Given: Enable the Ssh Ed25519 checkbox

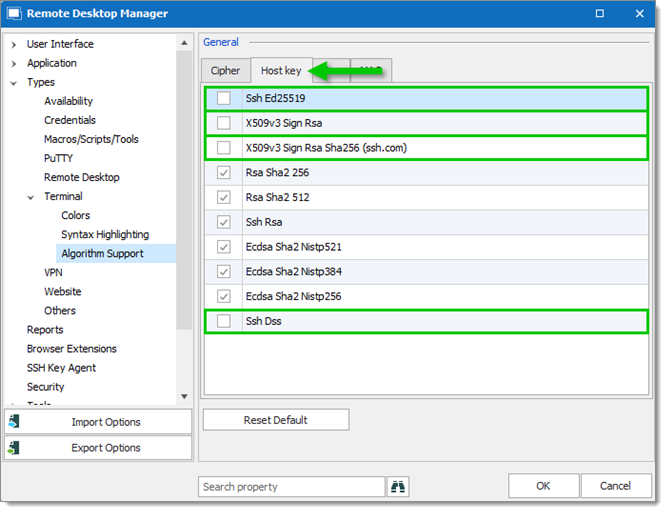Looking at the screenshot, I should click(223, 98).
